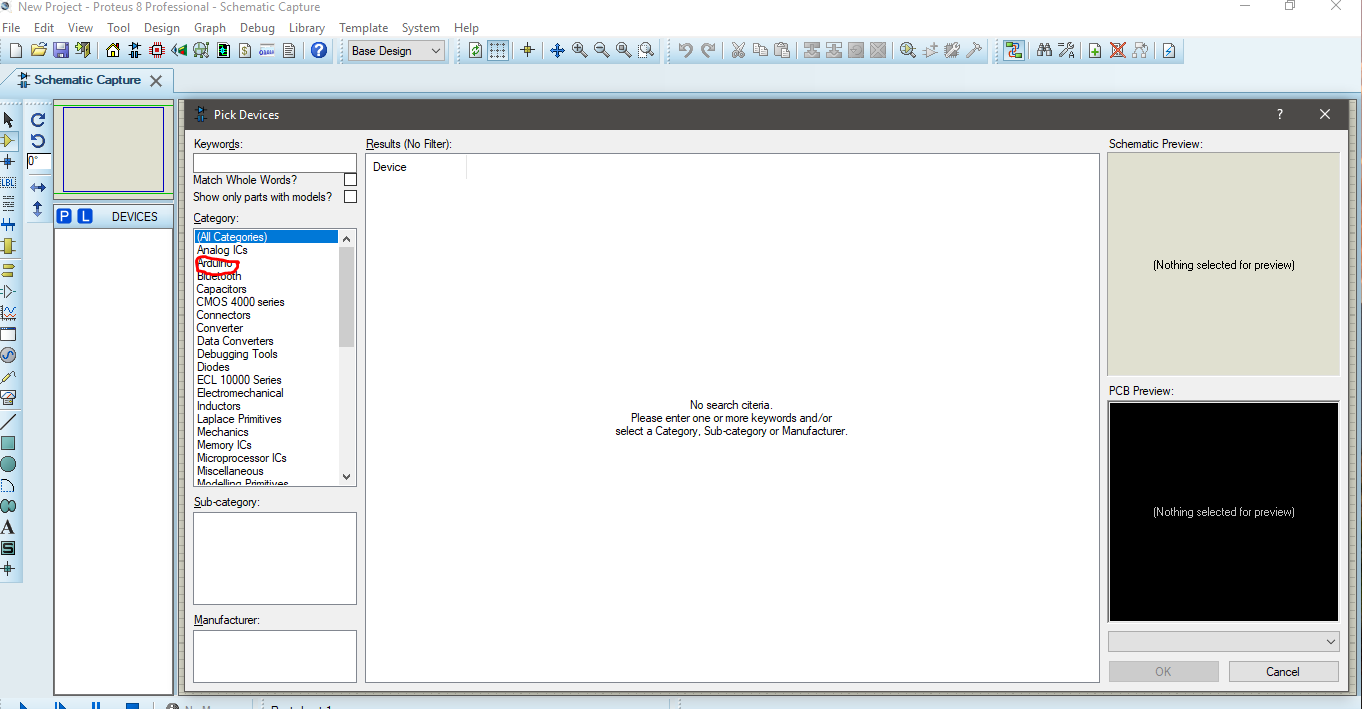This screenshot has height=709, width=1362.
Task: Select the 2D Graphics Line tool
Action: (8, 422)
